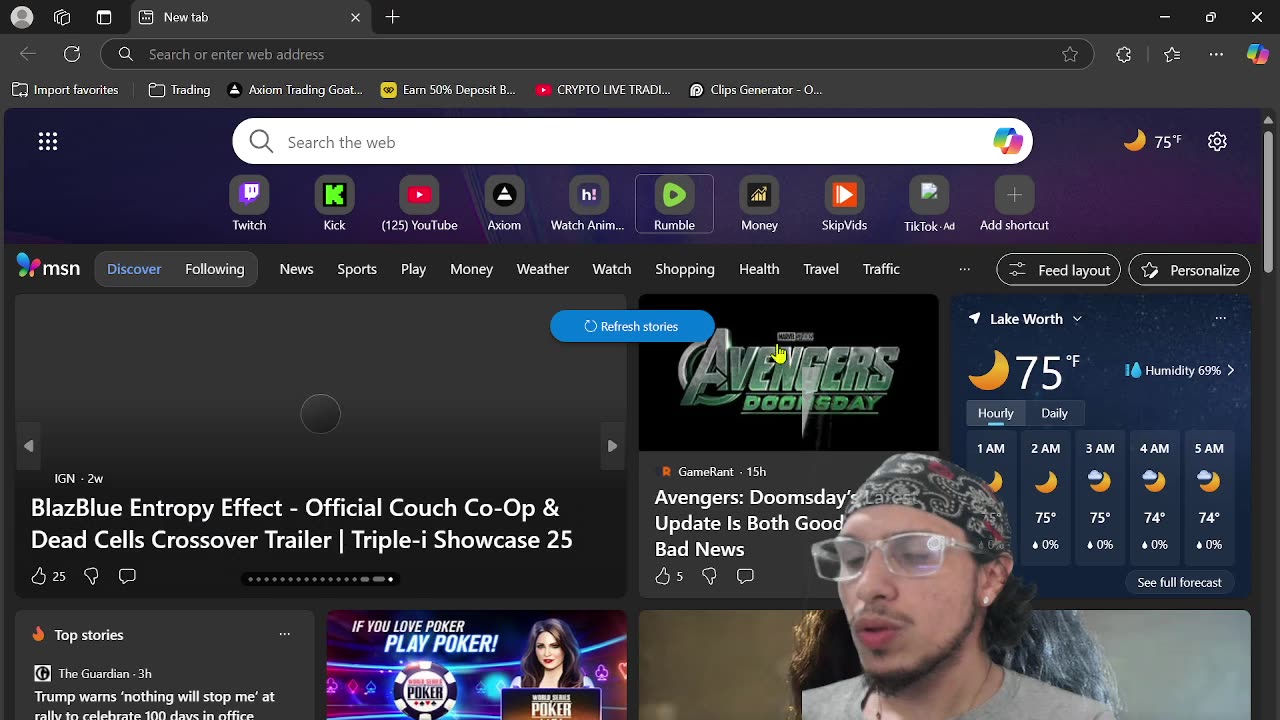Click the Personalize button

1190,270
